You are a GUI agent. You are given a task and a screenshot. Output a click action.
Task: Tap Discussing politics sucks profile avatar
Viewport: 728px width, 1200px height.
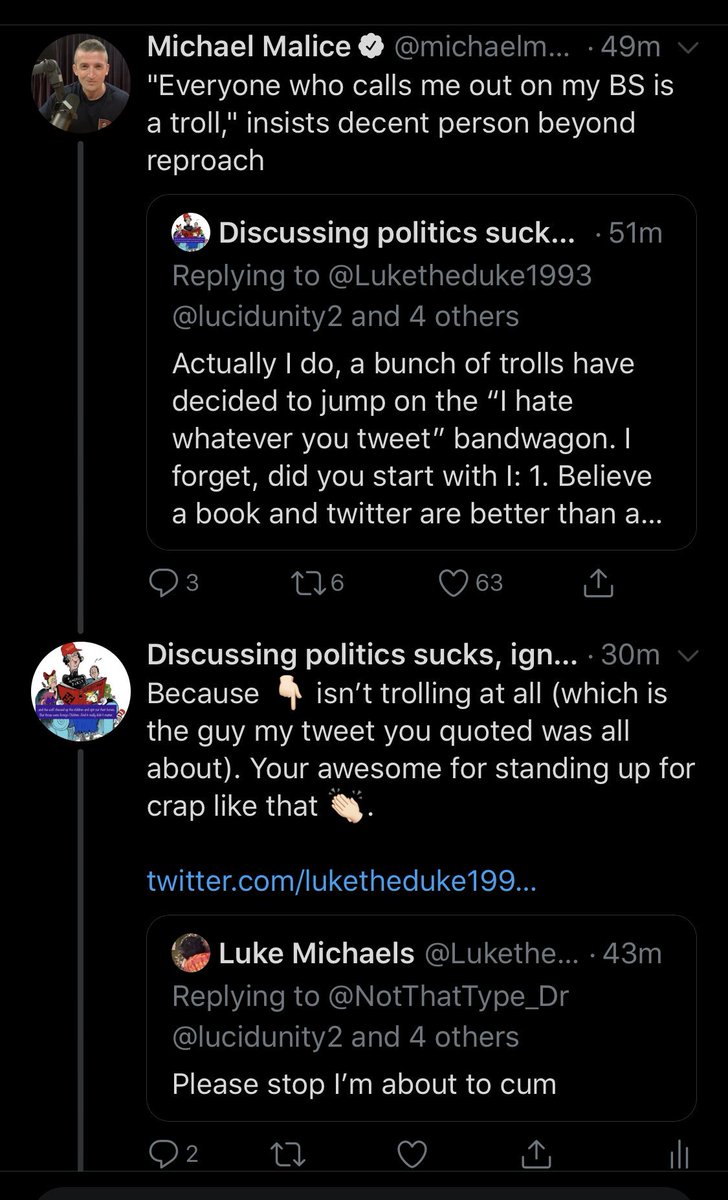(82, 691)
